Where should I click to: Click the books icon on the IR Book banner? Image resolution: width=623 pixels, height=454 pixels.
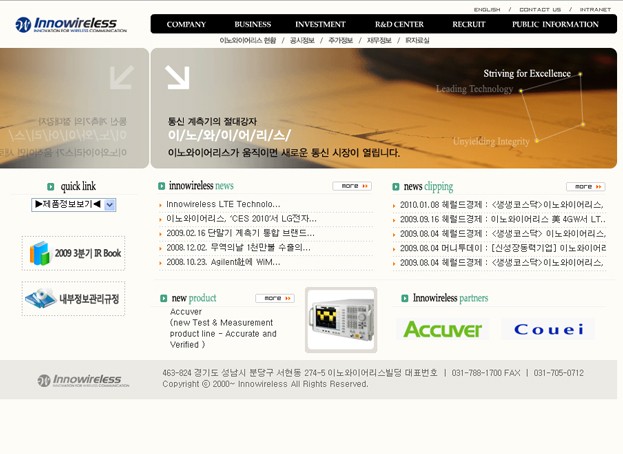tap(39, 253)
